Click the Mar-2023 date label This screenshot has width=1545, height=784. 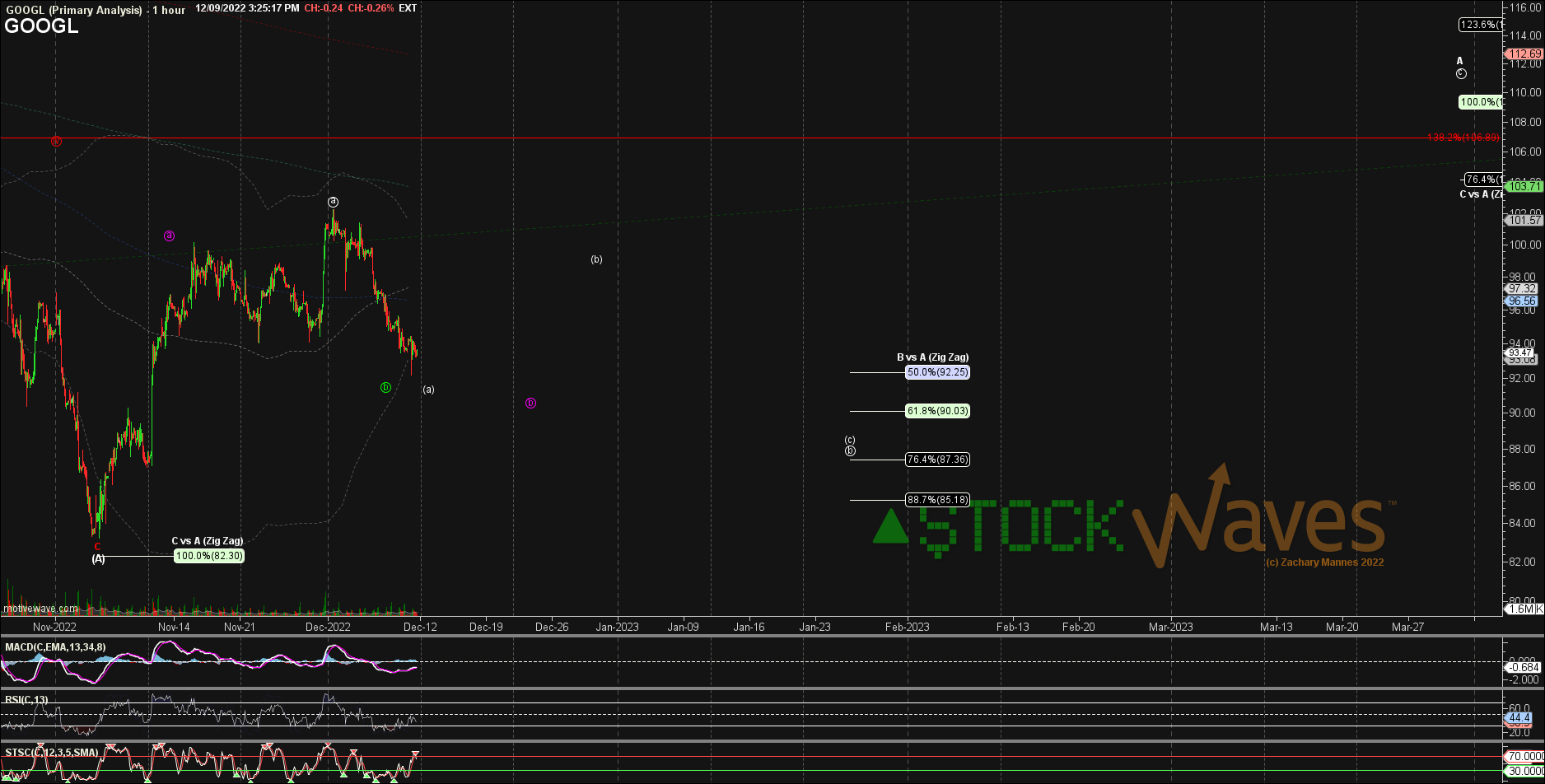pyautogui.click(x=1171, y=627)
